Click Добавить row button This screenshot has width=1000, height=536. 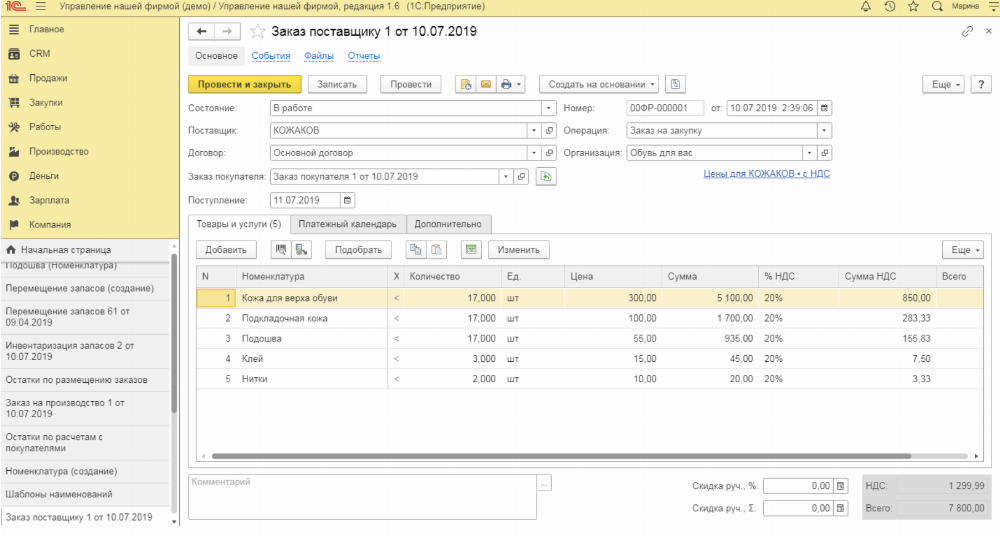coord(226,250)
